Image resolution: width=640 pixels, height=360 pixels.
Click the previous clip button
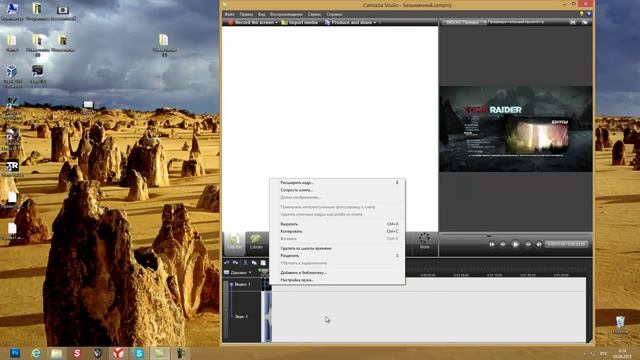pyautogui.click(x=491, y=244)
